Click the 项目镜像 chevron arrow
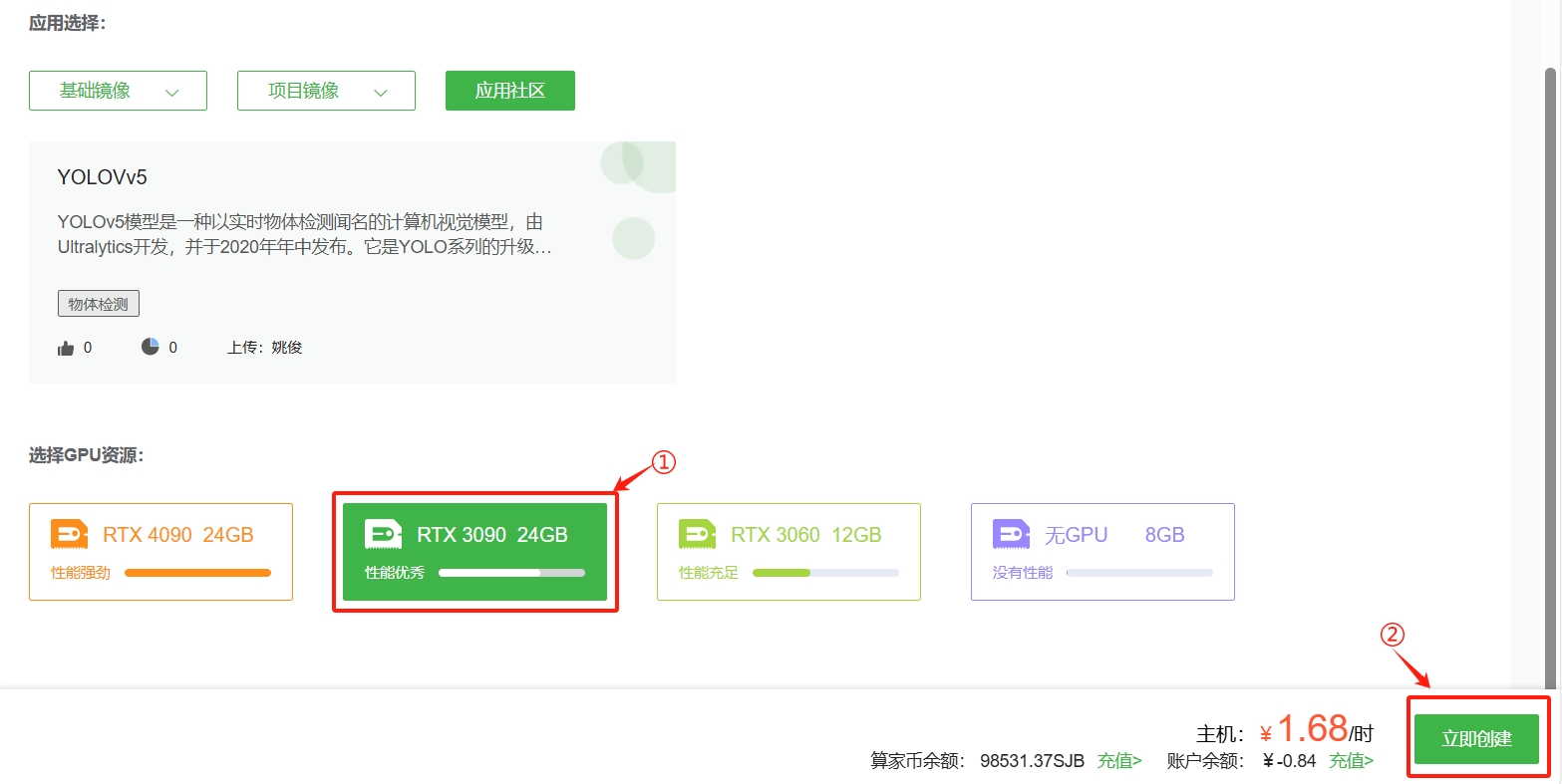The image size is (1562, 784). [380, 92]
